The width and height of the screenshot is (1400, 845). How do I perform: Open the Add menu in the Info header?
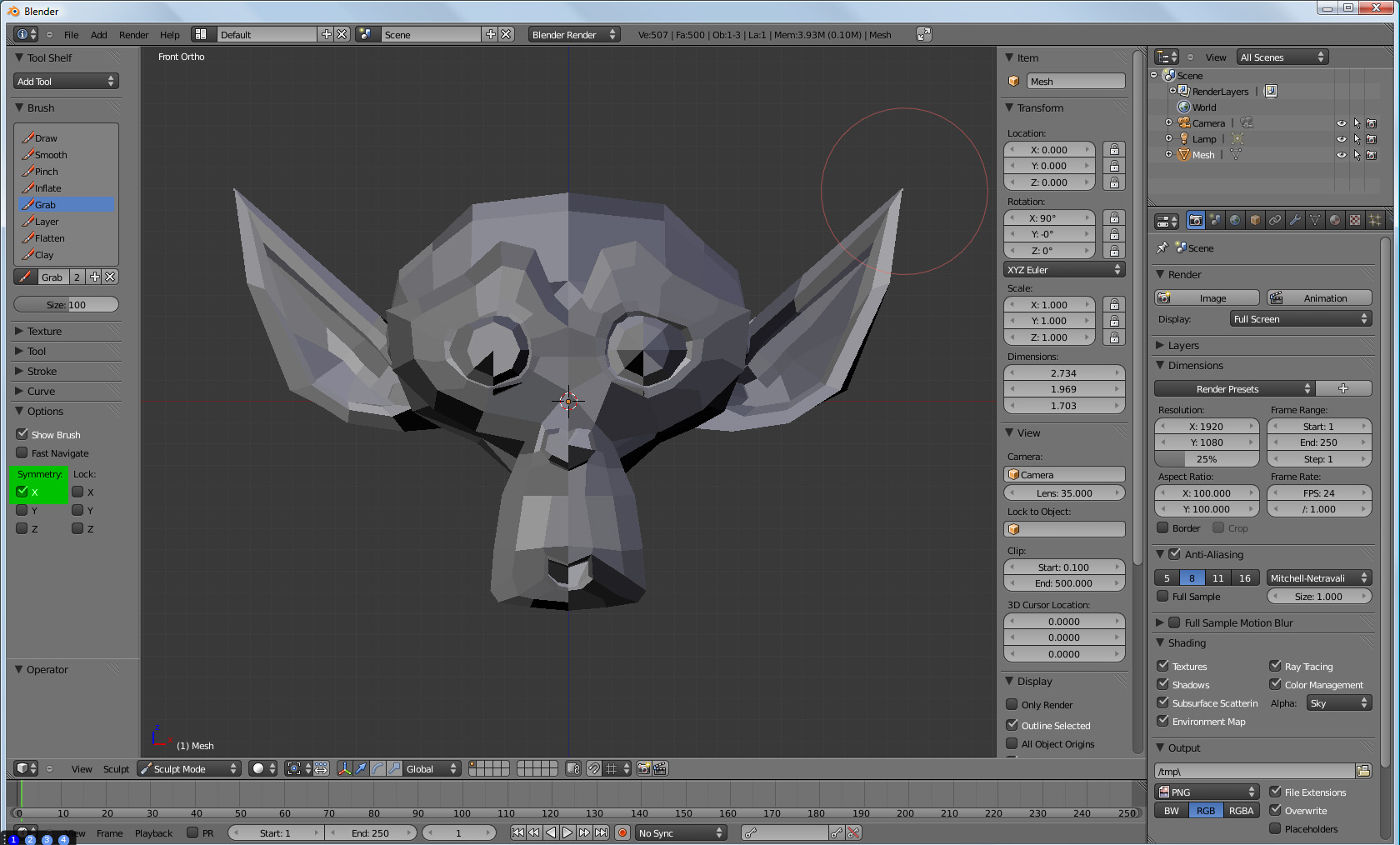99,35
